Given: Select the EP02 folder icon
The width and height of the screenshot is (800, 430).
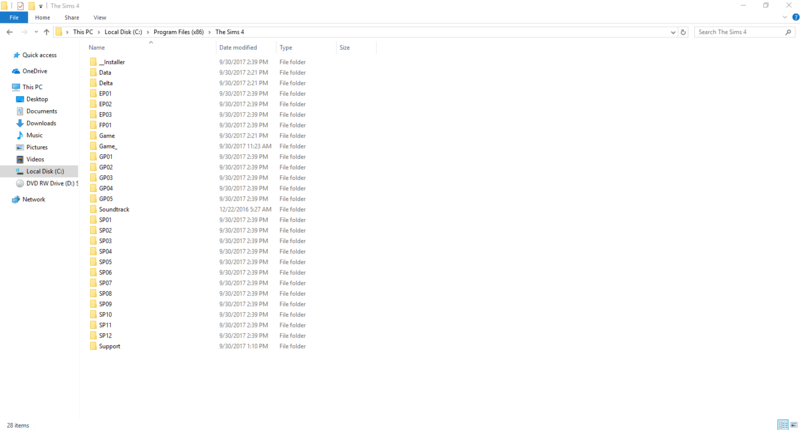Looking at the screenshot, I should 93,104.
